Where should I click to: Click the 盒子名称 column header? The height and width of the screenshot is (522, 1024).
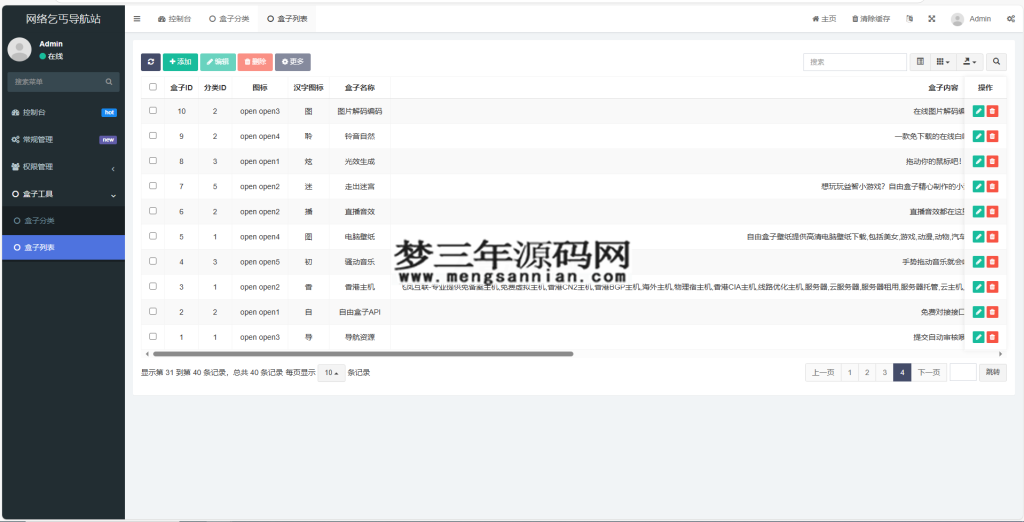coord(359,87)
